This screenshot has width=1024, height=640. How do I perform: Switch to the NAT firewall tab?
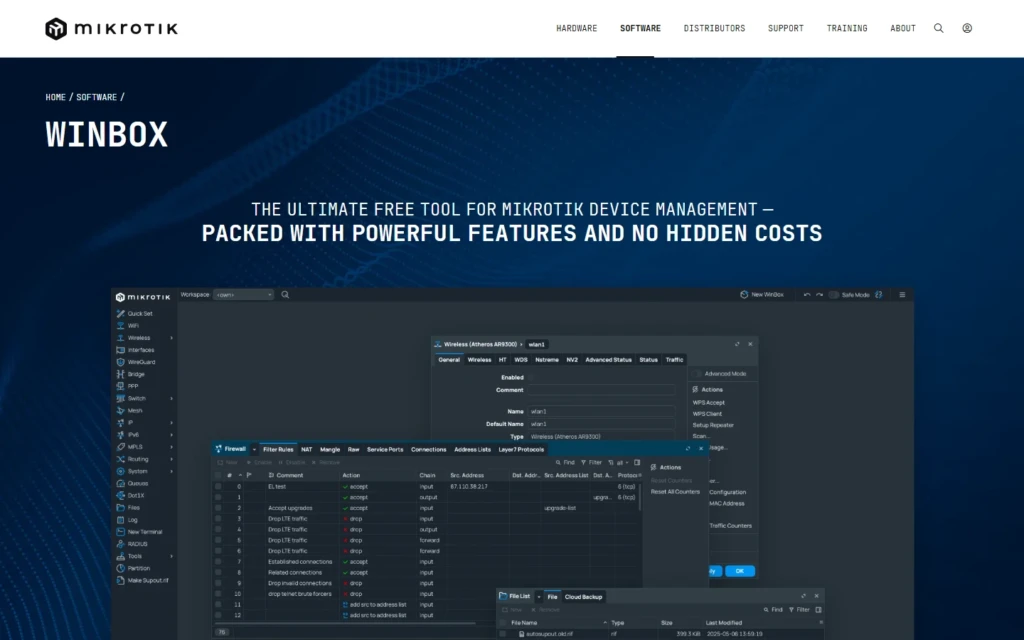point(306,449)
